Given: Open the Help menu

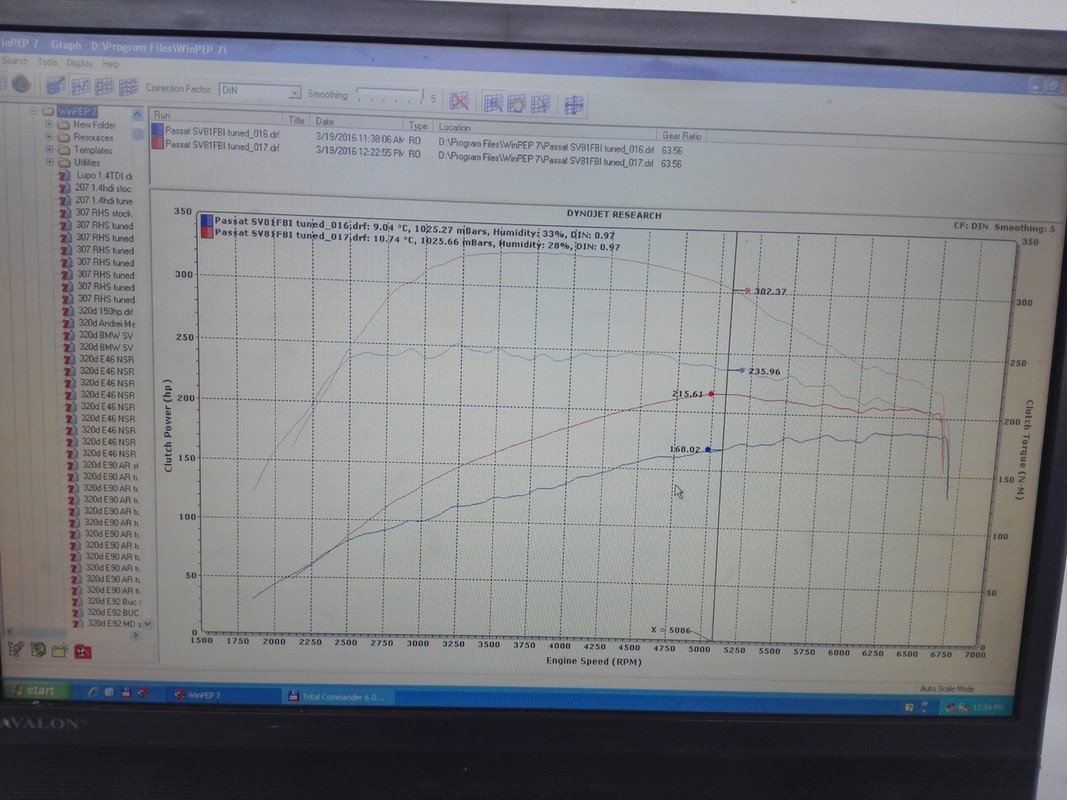Looking at the screenshot, I should coord(111,64).
